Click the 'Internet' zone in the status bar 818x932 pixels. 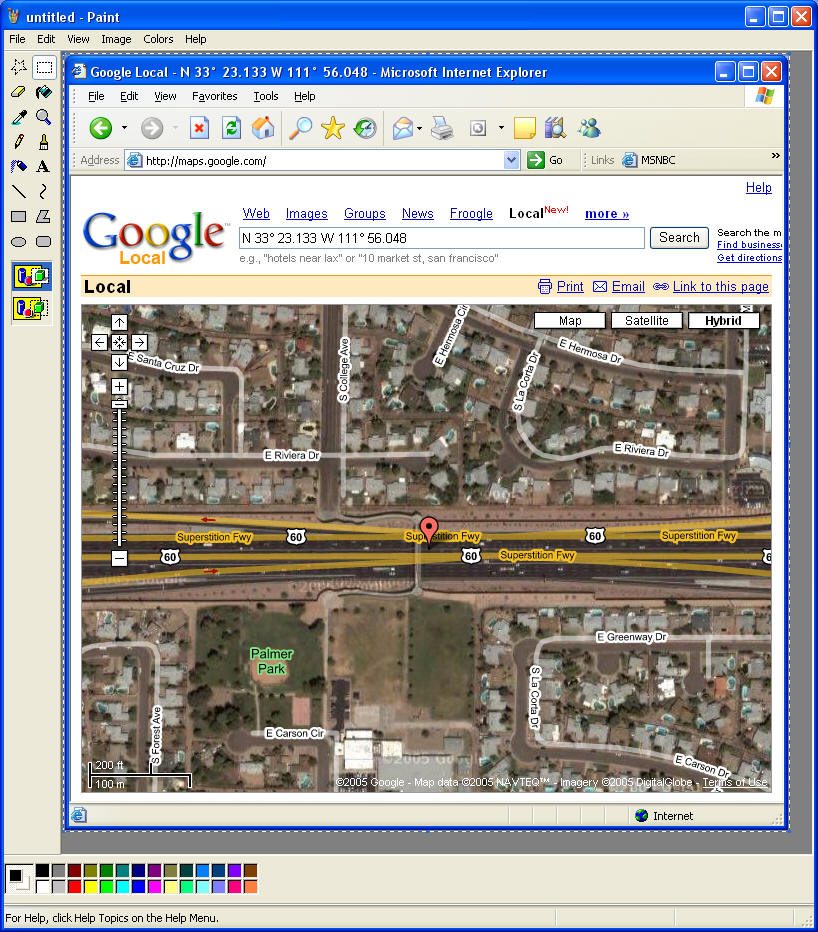click(665, 816)
